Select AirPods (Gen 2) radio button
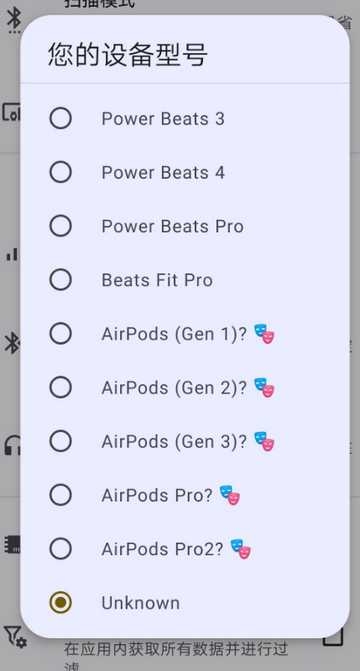Screen dimensions: 360x671 tap(60, 388)
